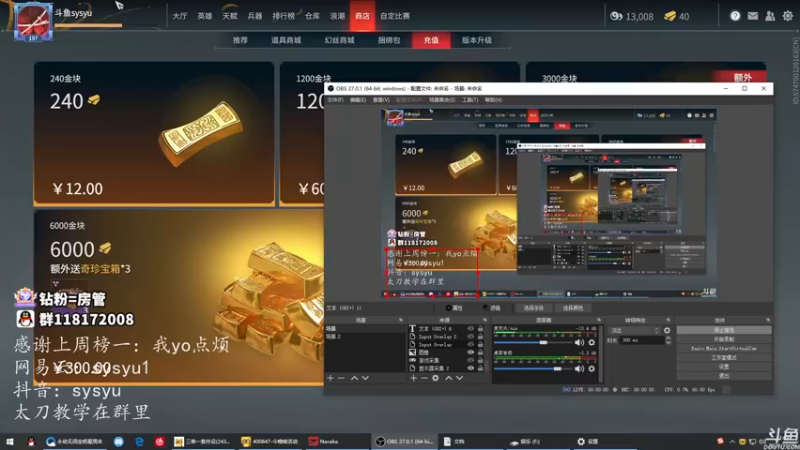Click 停止推流 button in OBS controls
Screen dimensions: 800x450
coord(723,330)
